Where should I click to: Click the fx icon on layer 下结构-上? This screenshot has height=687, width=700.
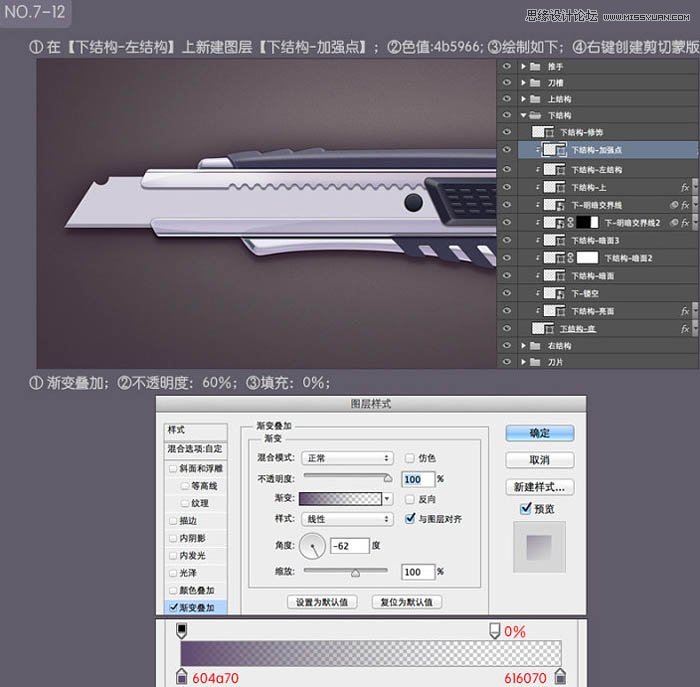click(685, 187)
